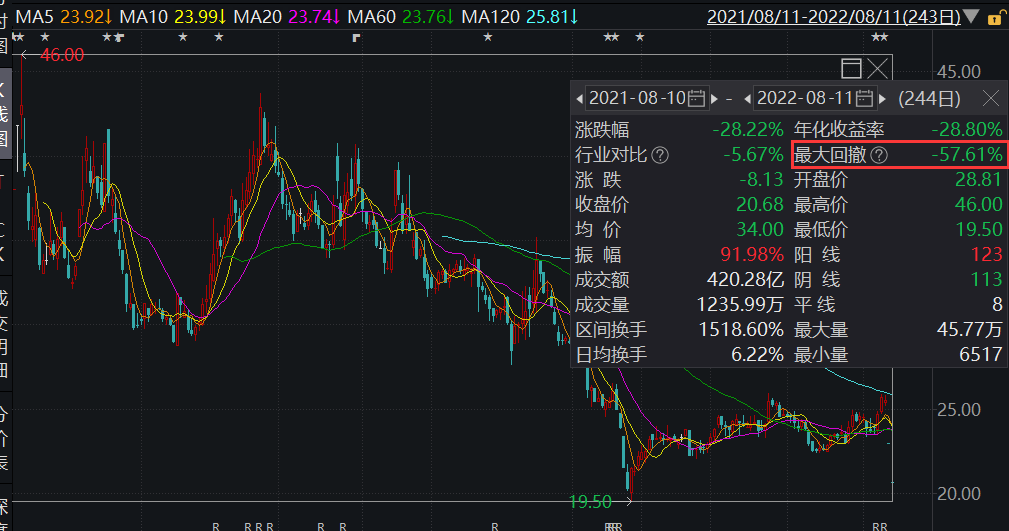This screenshot has height=531, width=1009.
Task: Click the 平线 count 8
Action: (x=997, y=305)
